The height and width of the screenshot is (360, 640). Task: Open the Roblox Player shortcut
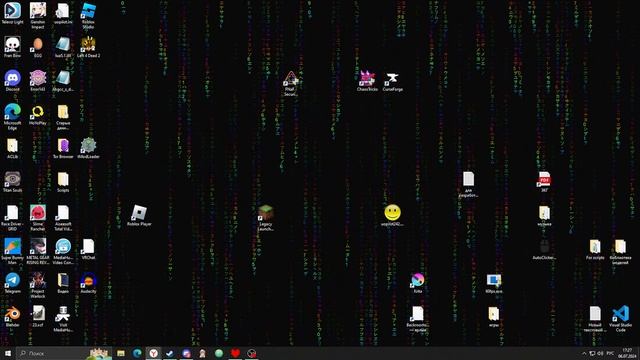pyautogui.click(x=139, y=215)
